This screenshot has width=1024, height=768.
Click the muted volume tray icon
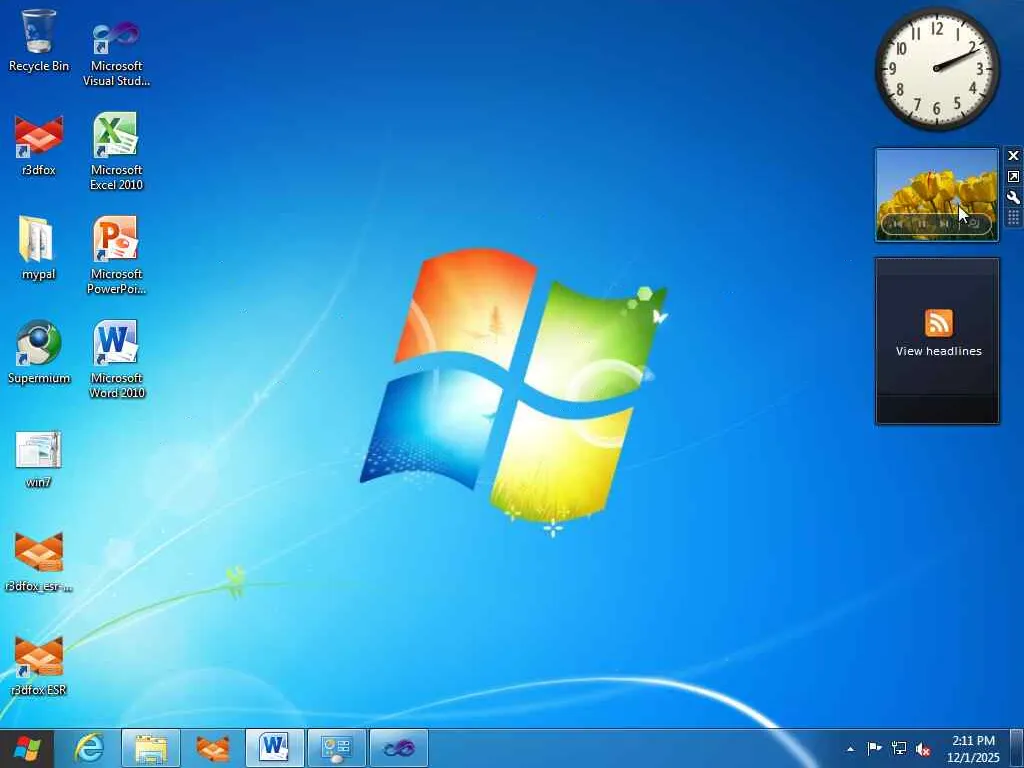pyautogui.click(x=923, y=749)
